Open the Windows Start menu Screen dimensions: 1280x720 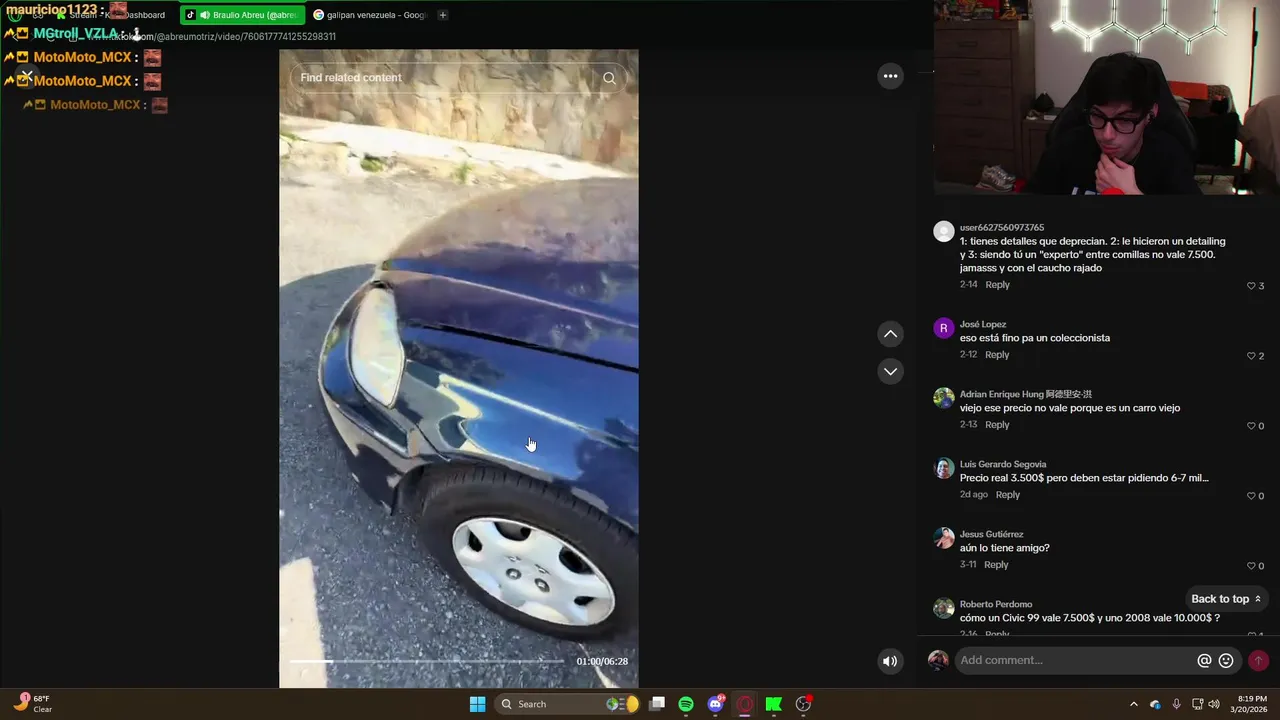click(x=477, y=704)
